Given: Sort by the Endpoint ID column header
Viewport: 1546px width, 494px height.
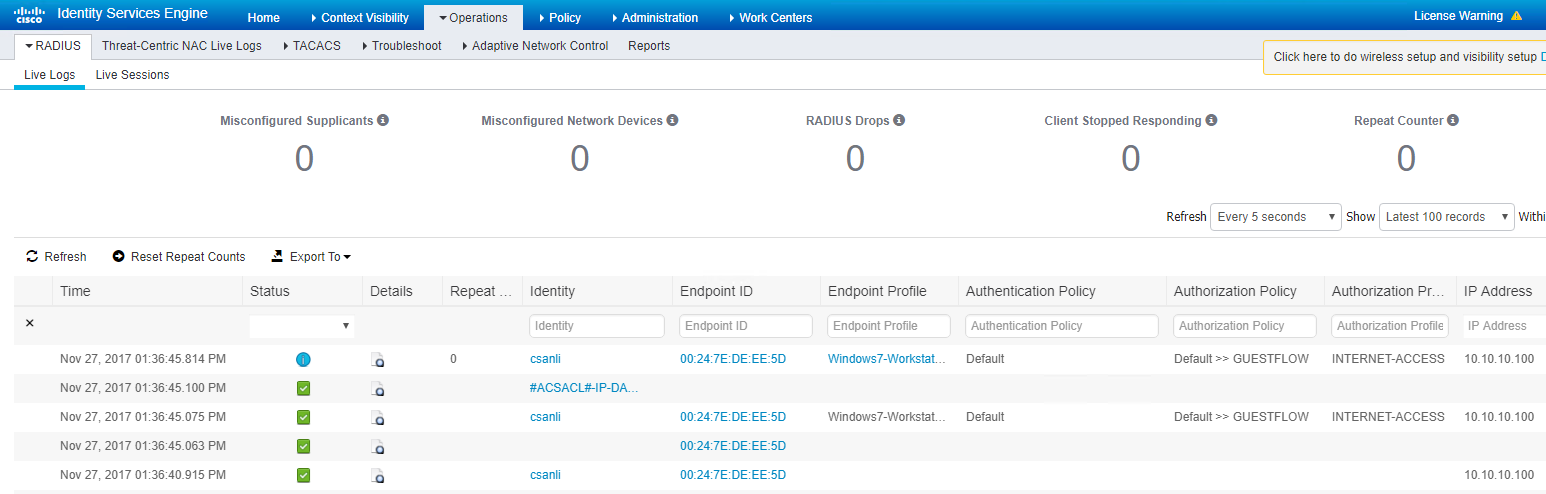Looking at the screenshot, I should tap(716, 291).
